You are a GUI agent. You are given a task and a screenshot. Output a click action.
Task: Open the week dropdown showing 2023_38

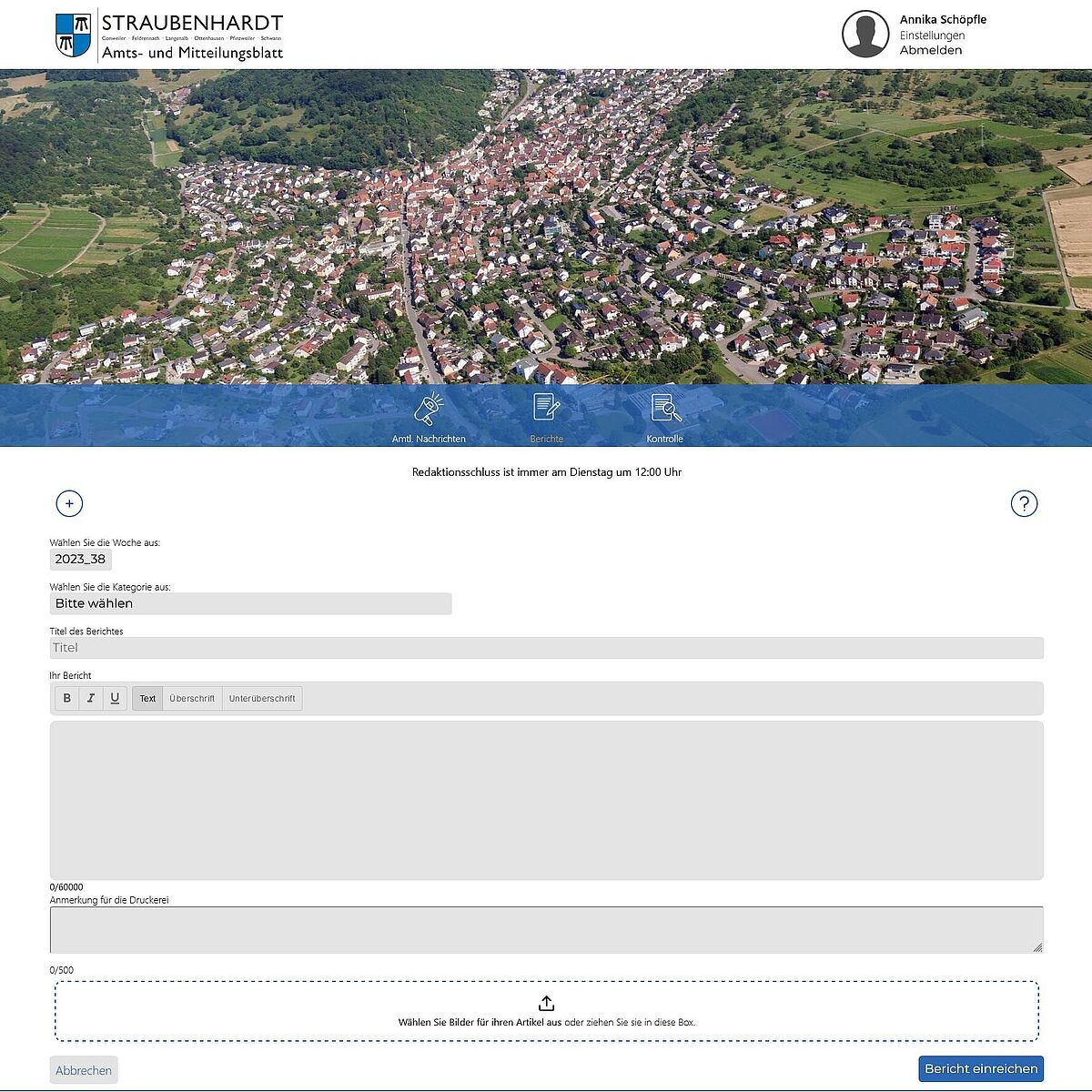click(x=80, y=559)
